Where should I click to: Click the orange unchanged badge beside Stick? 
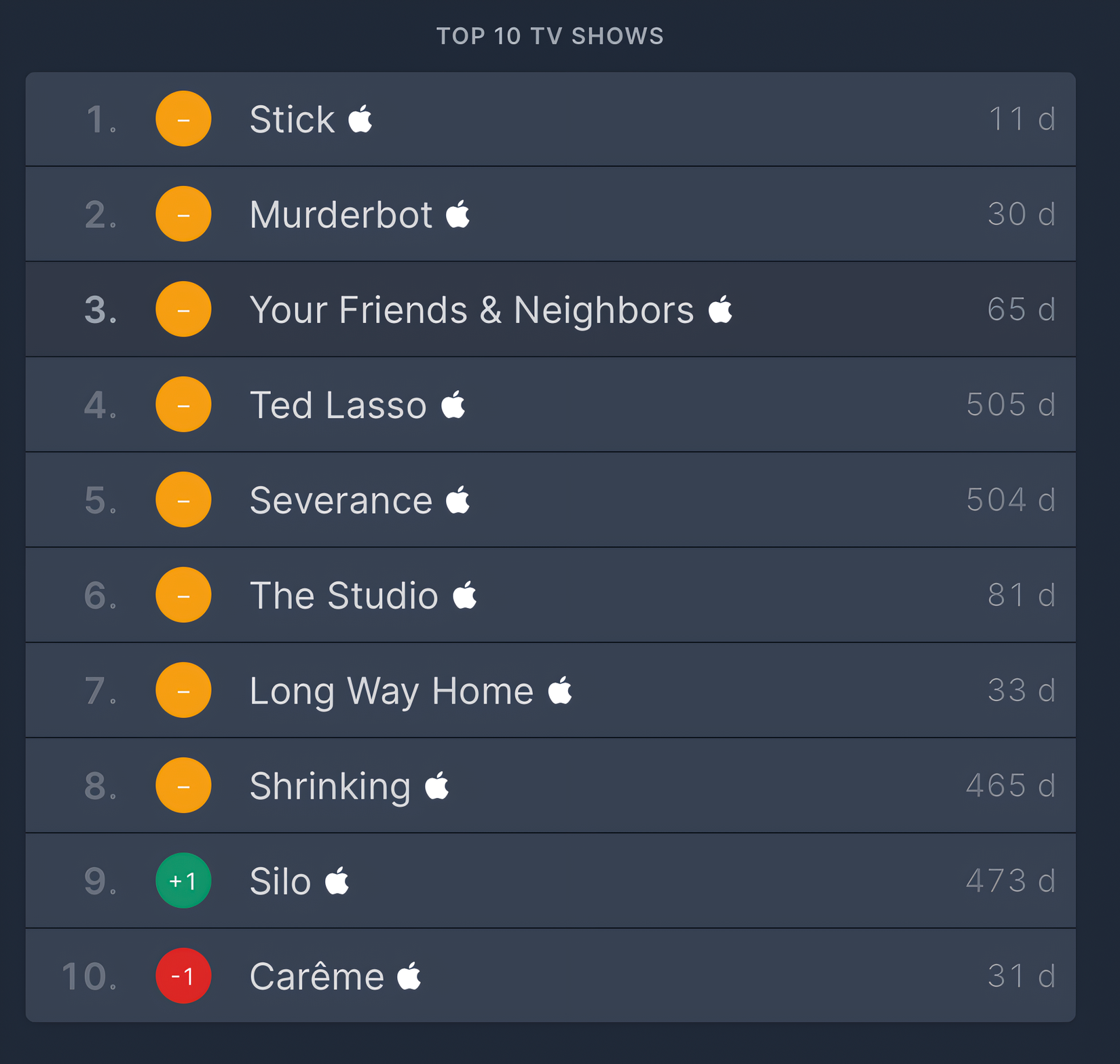[183, 119]
